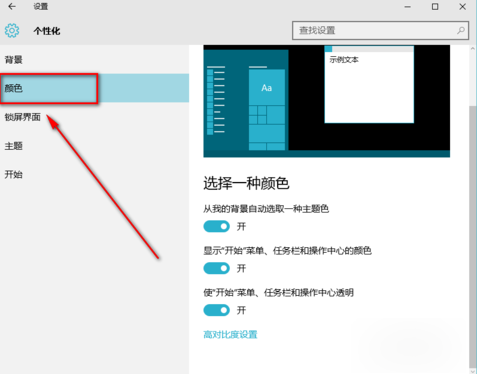Focus the 查找设置 search box
Viewport: 477px width, 374px height.
[380, 31]
